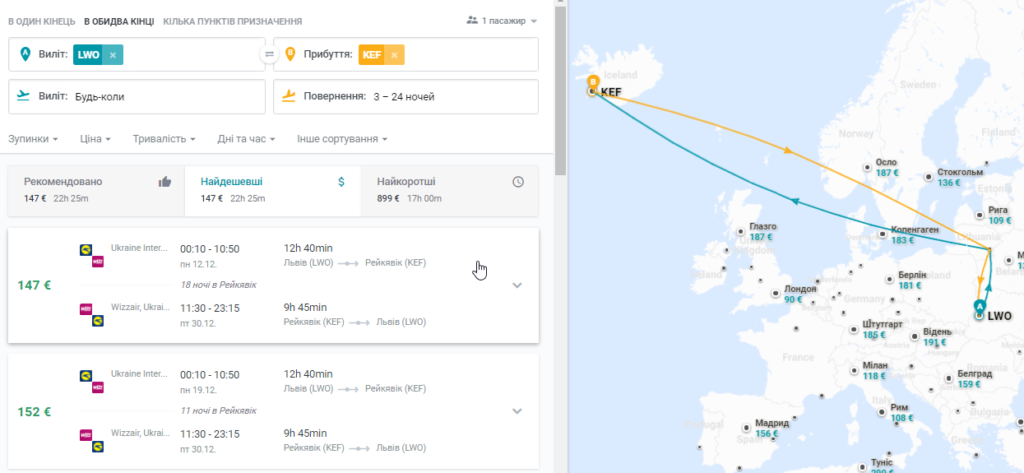Open the 1 пасажир dropdown
The width and height of the screenshot is (1024, 473).
(x=502, y=21)
